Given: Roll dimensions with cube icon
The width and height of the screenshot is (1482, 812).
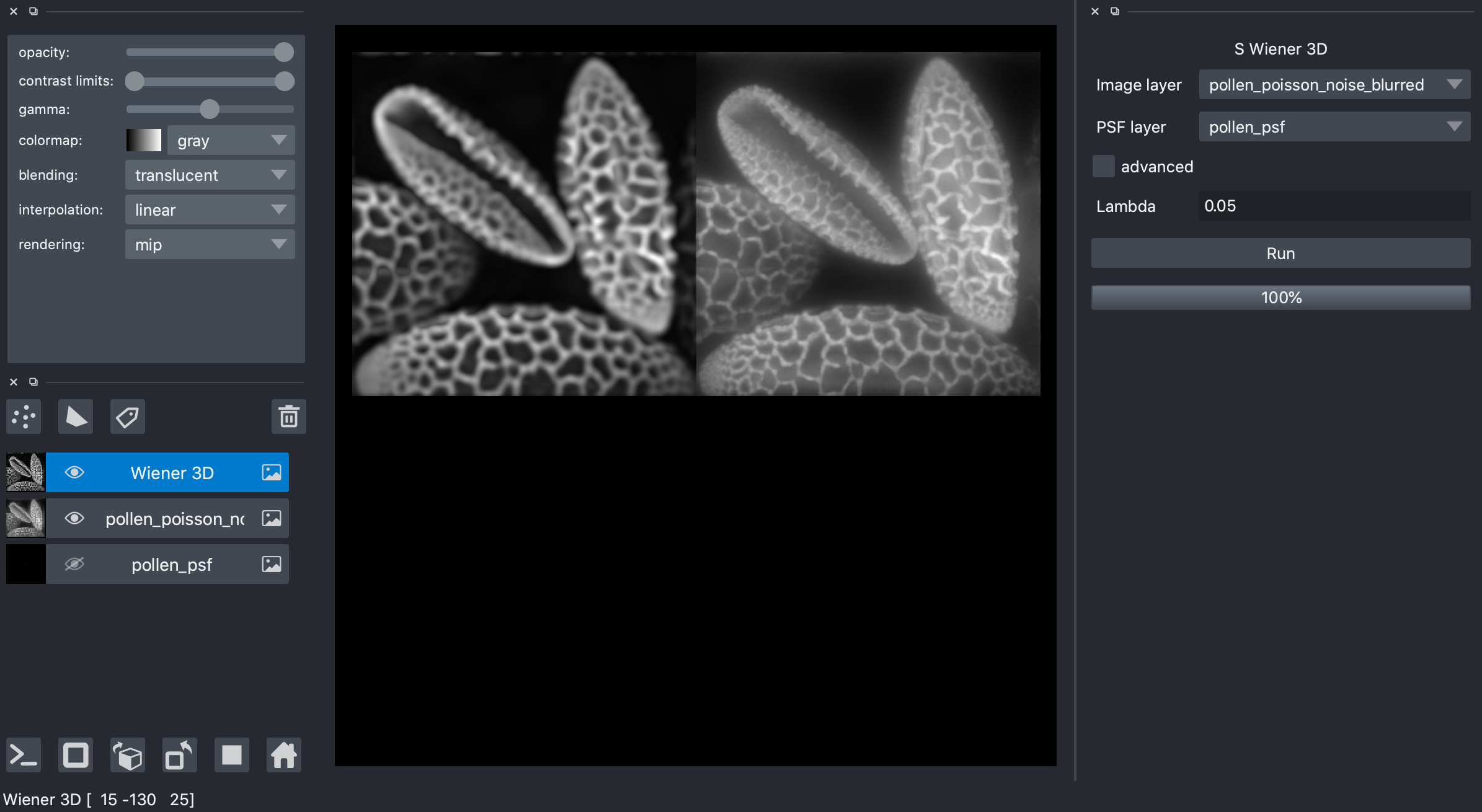Looking at the screenshot, I should [x=128, y=755].
